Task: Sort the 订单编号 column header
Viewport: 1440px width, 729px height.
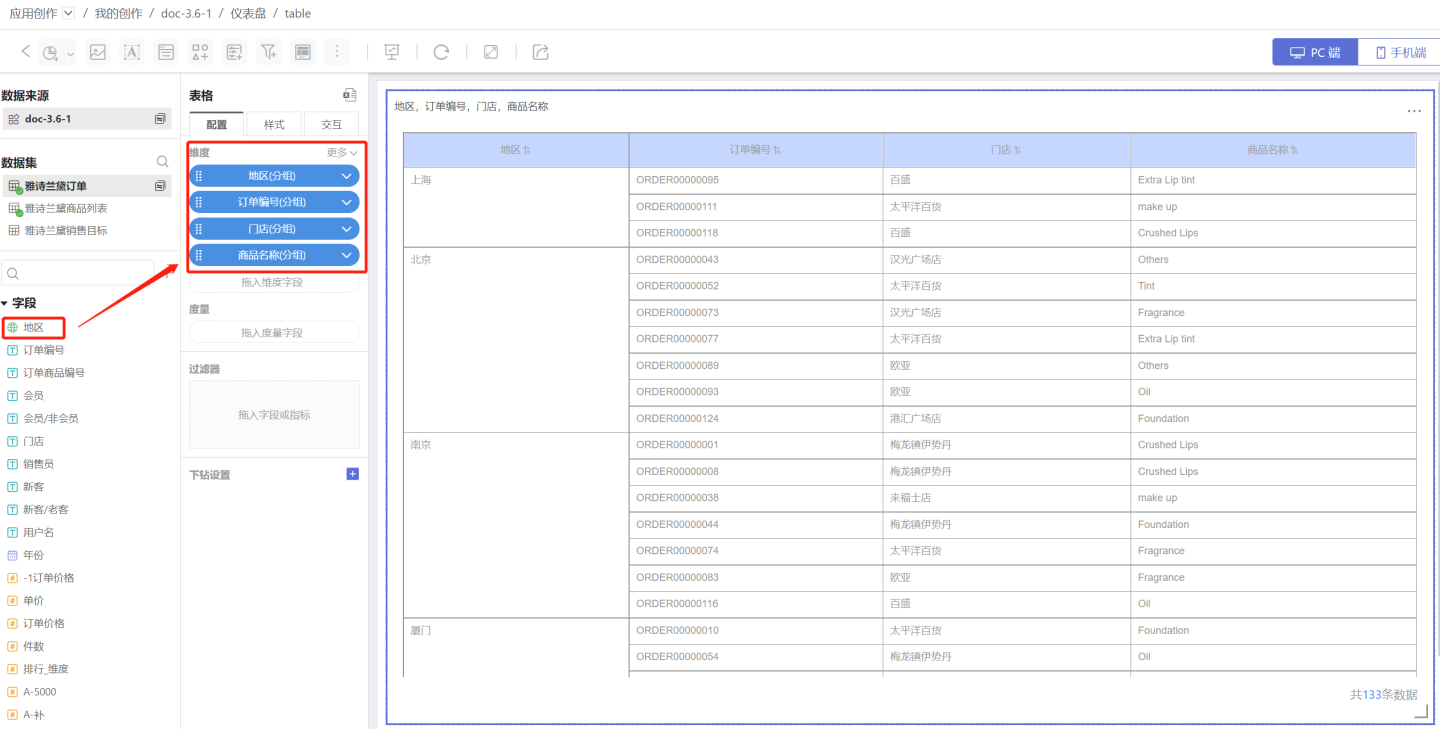Action: point(777,150)
